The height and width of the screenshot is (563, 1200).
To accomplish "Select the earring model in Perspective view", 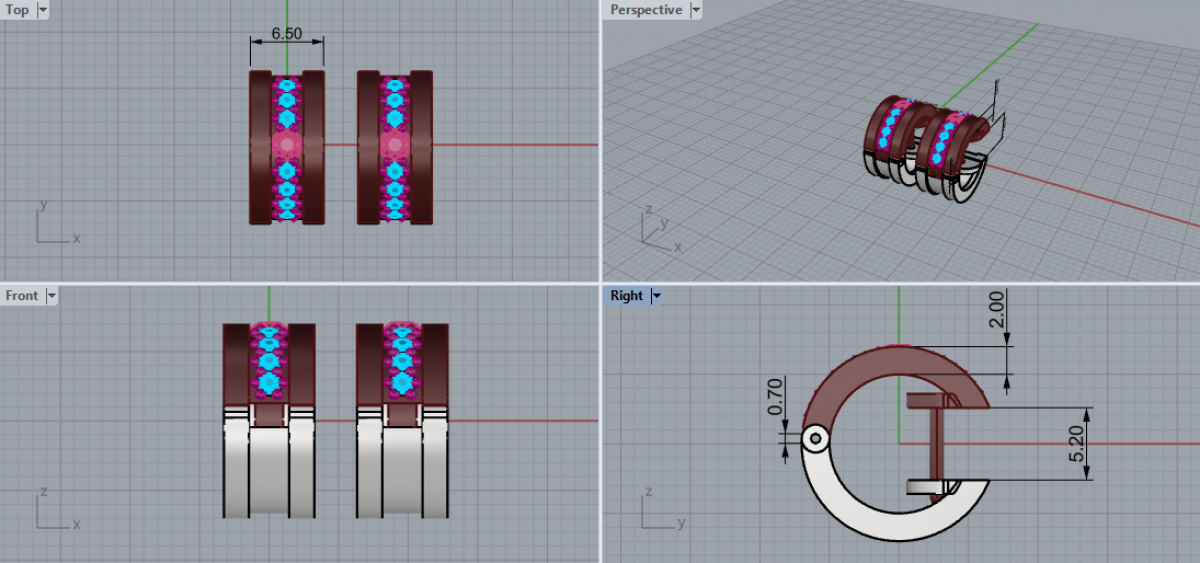I will [925, 150].
